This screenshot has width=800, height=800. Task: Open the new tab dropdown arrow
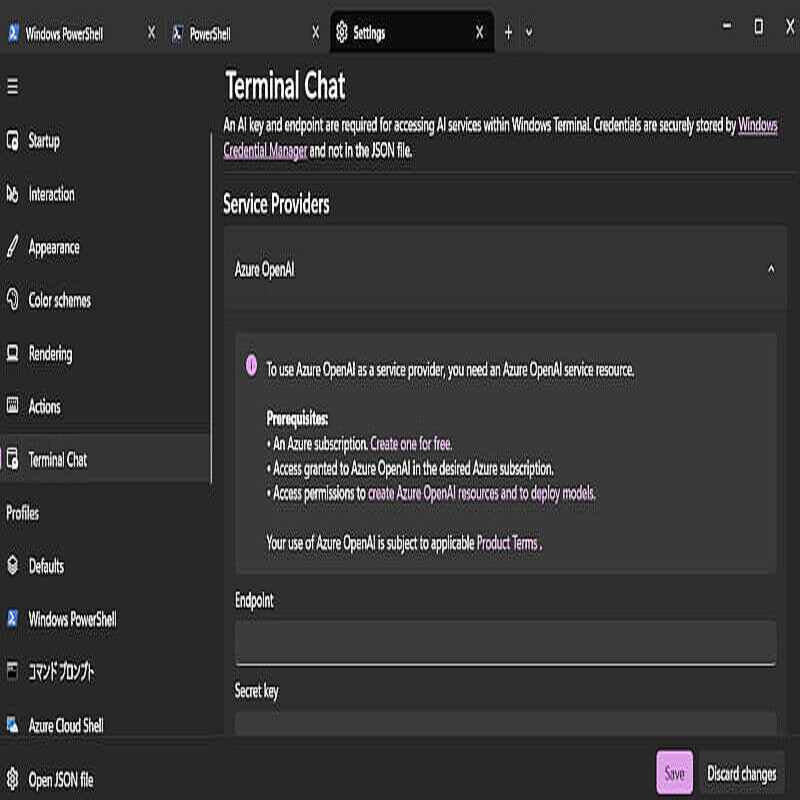point(529,33)
